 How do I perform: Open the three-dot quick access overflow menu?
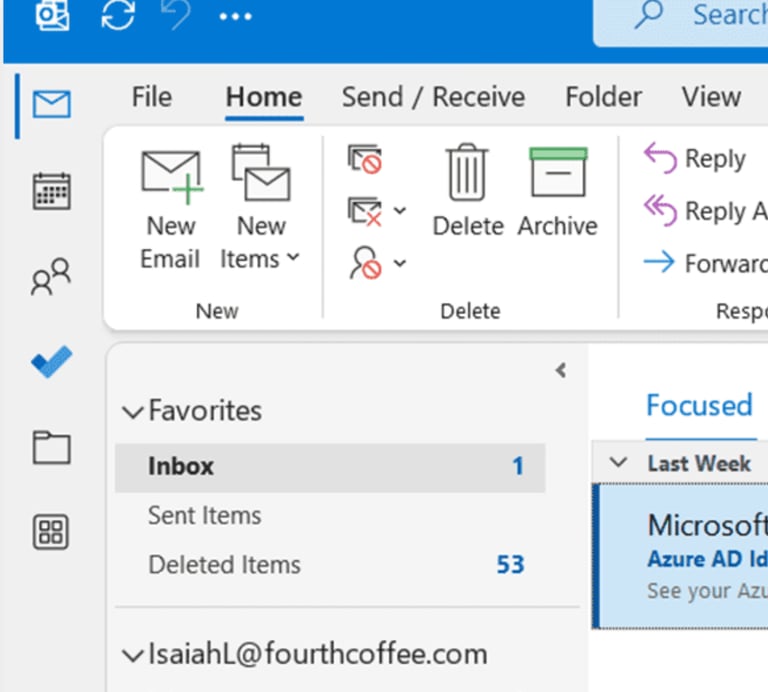[236, 16]
